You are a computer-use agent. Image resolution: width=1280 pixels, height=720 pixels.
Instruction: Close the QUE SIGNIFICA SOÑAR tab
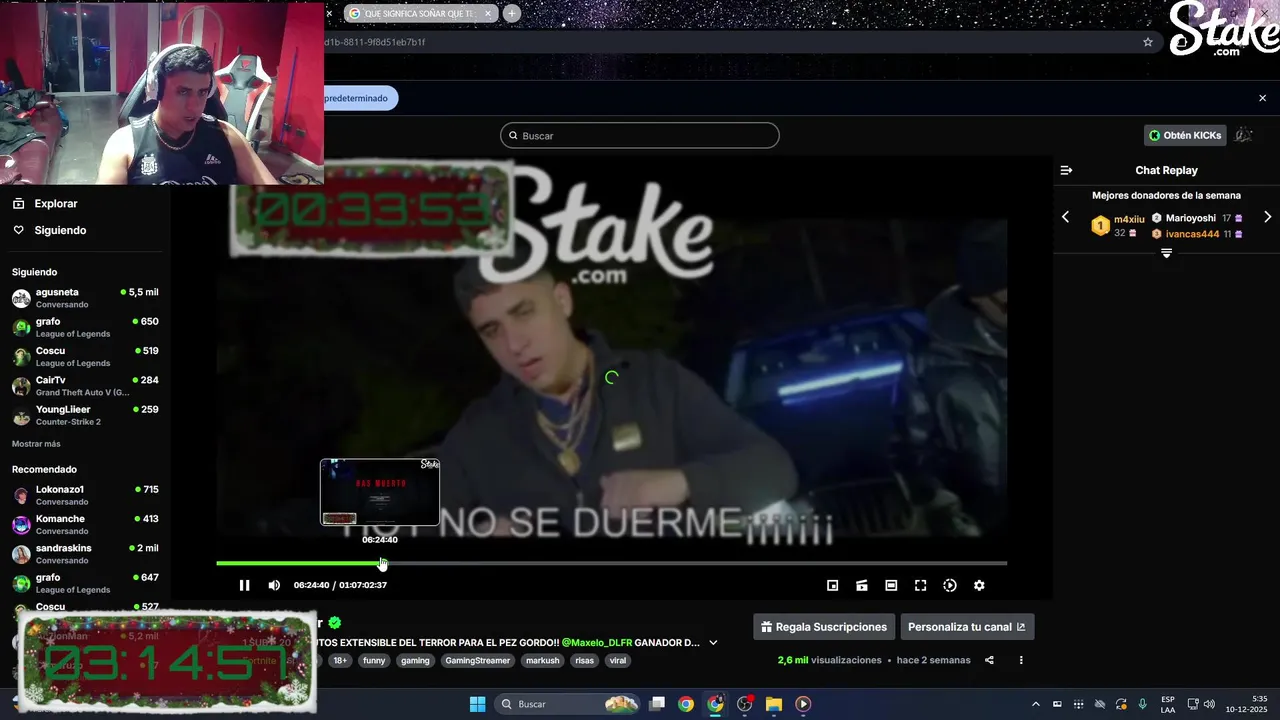pyautogui.click(x=488, y=13)
